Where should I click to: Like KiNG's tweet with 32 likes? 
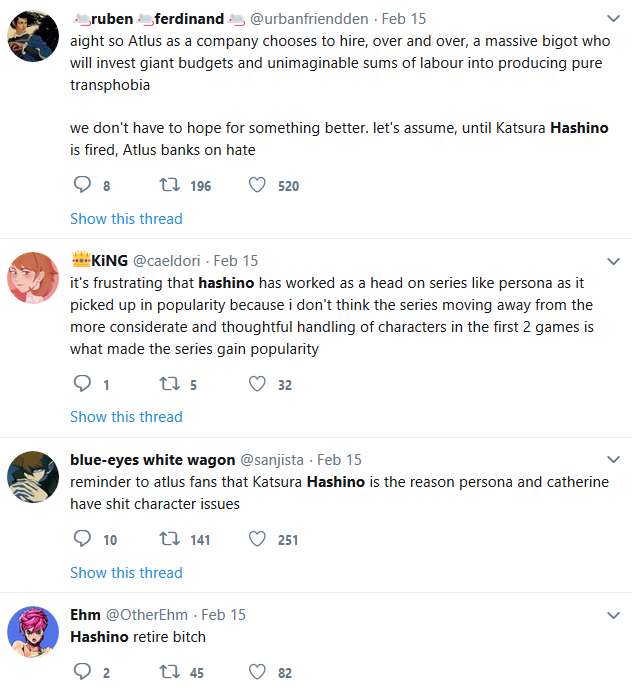pyautogui.click(x=257, y=383)
